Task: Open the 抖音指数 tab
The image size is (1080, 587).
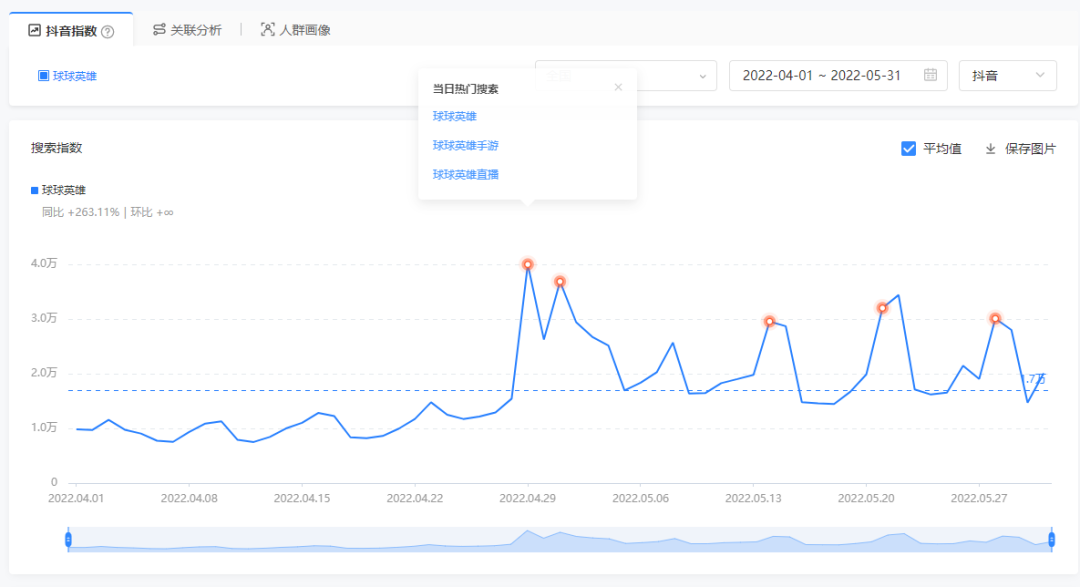Action: (x=71, y=30)
